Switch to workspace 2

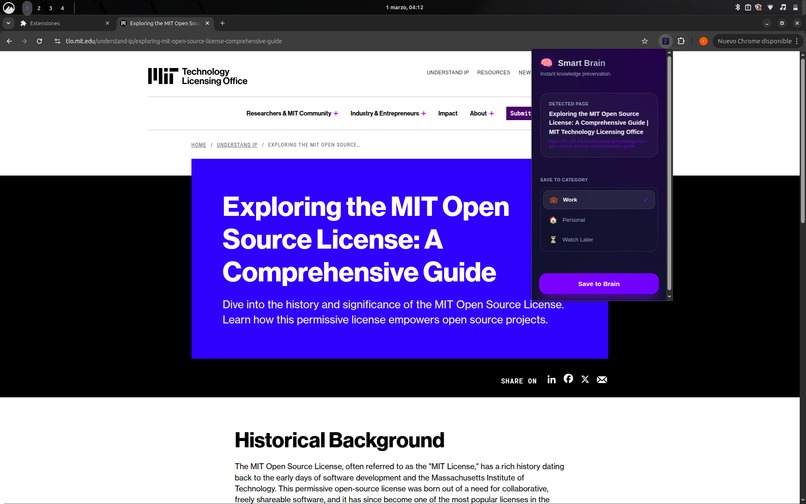pos(39,8)
